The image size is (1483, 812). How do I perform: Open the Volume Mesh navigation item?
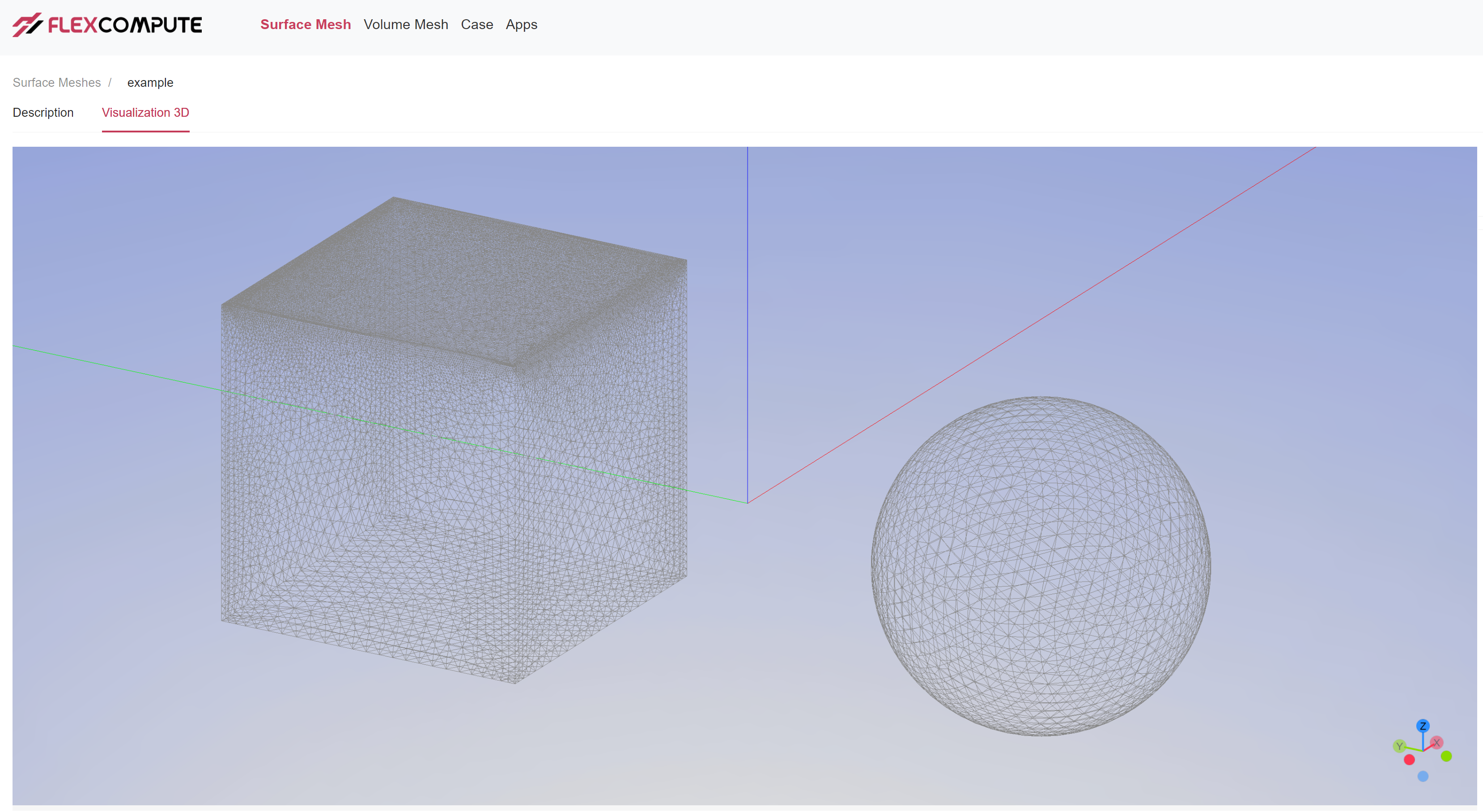(x=405, y=25)
